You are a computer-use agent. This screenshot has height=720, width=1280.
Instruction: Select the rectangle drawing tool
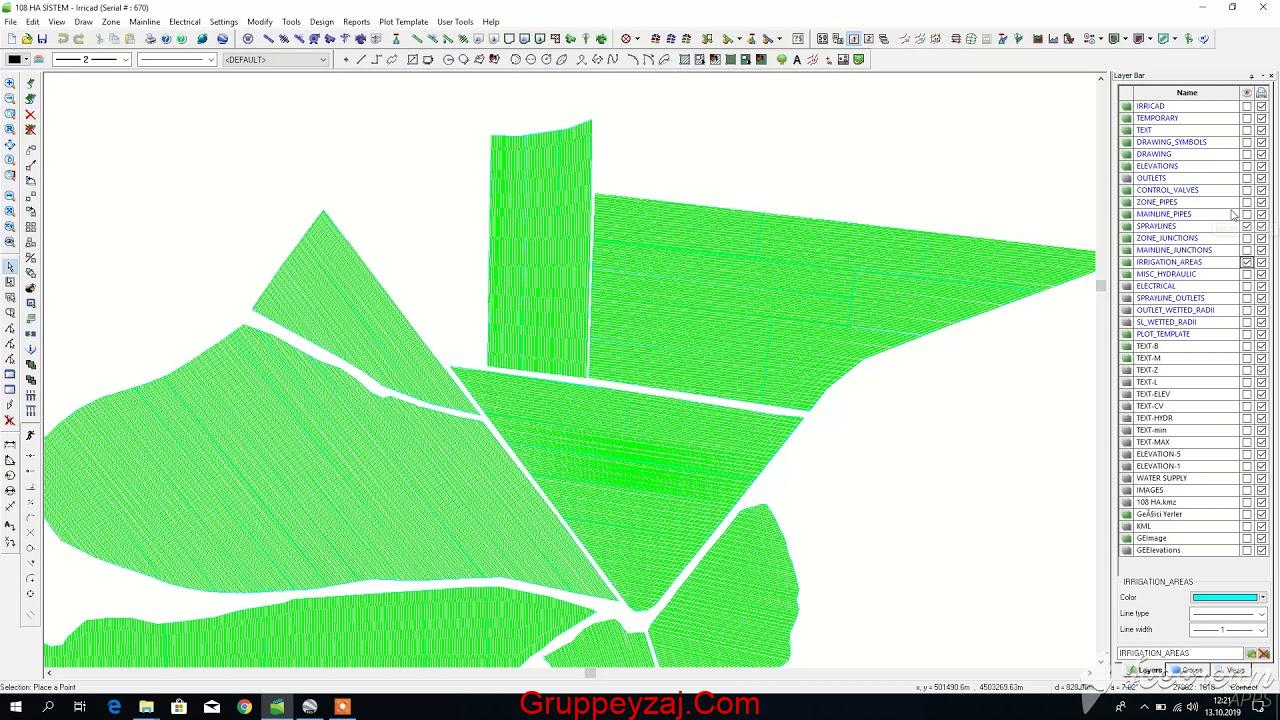pyautogui.click(x=412, y=59)
